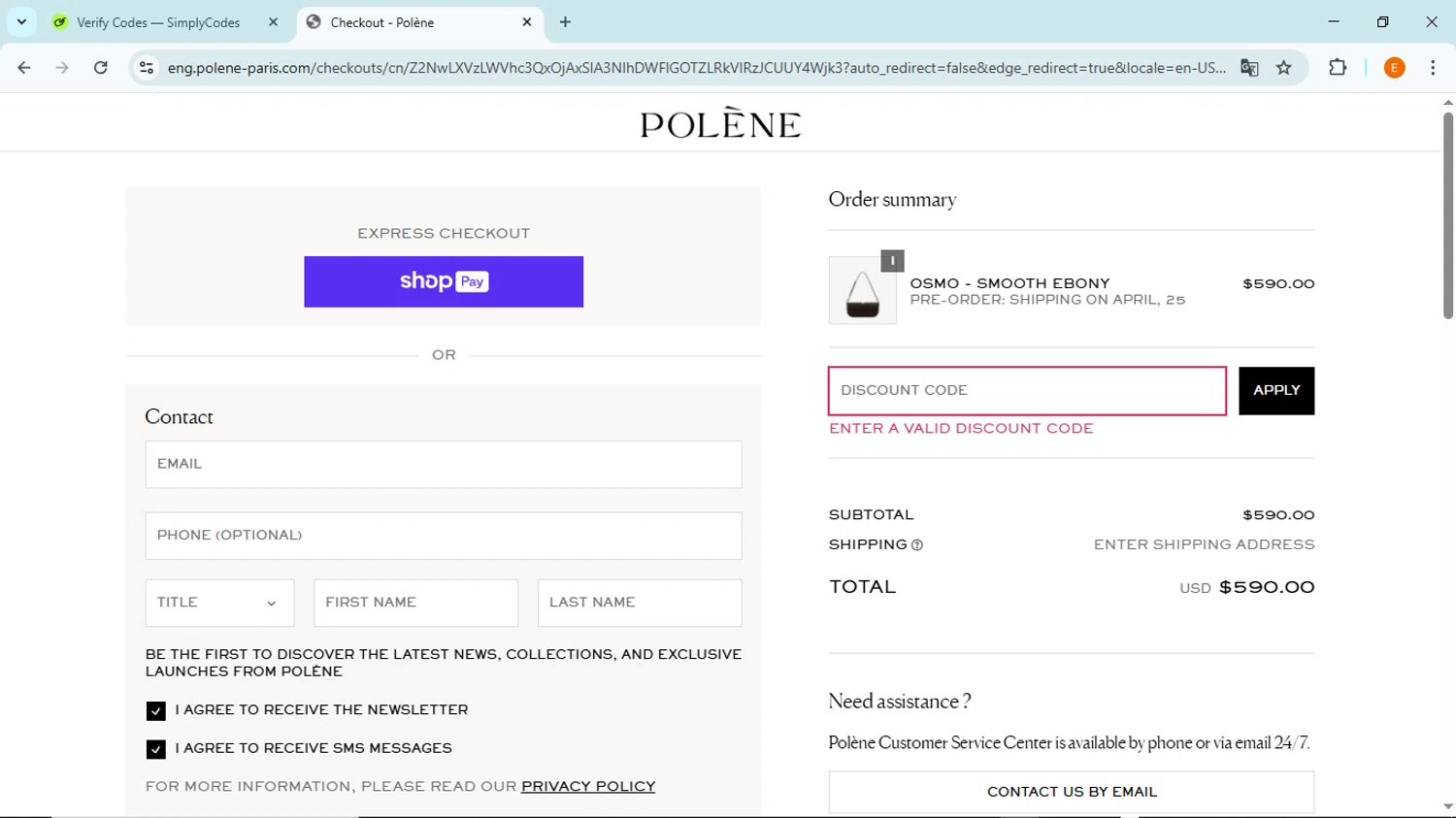Open the browser extensions menu
Viewport: 1456px width, 818px height.
tap(1338, 68)
